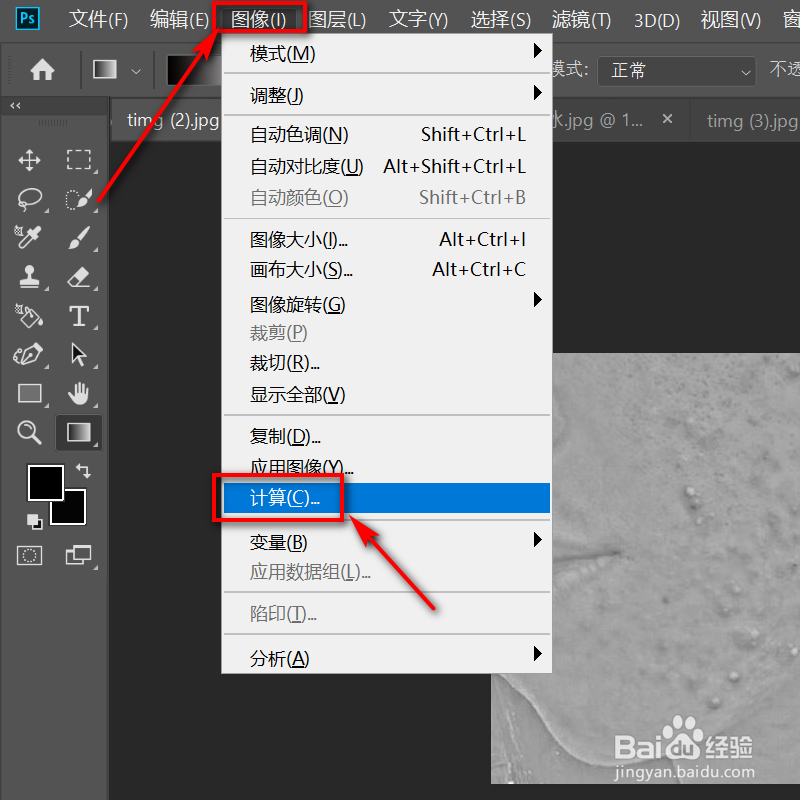This screenshot has width=800, height=800.
Task: Select the Rectangle shape tool
Action: coord(30,393)
